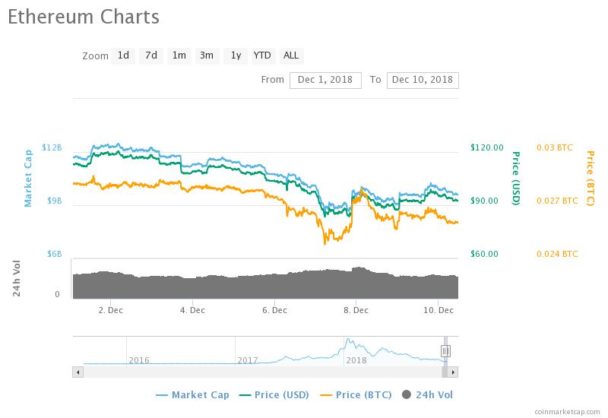This screenshot has height=418, width=608.
Task: Switch zoom to 1y
Action: [236, 55]
